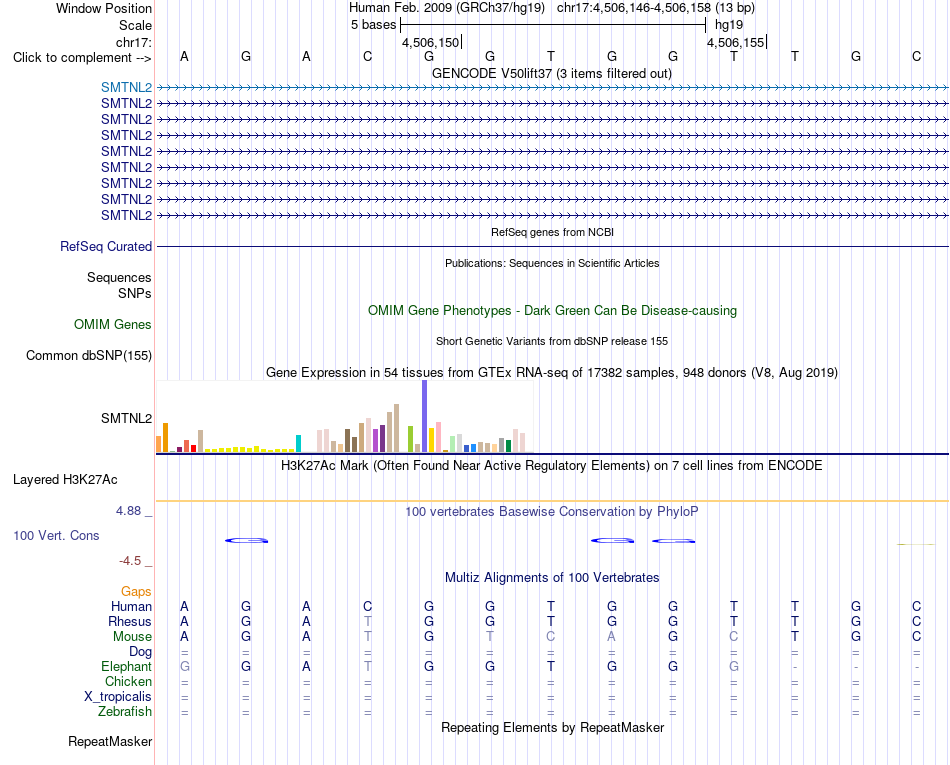Open the Layered H3K27Ac track label
950x765 pixels.
point(65,480)
